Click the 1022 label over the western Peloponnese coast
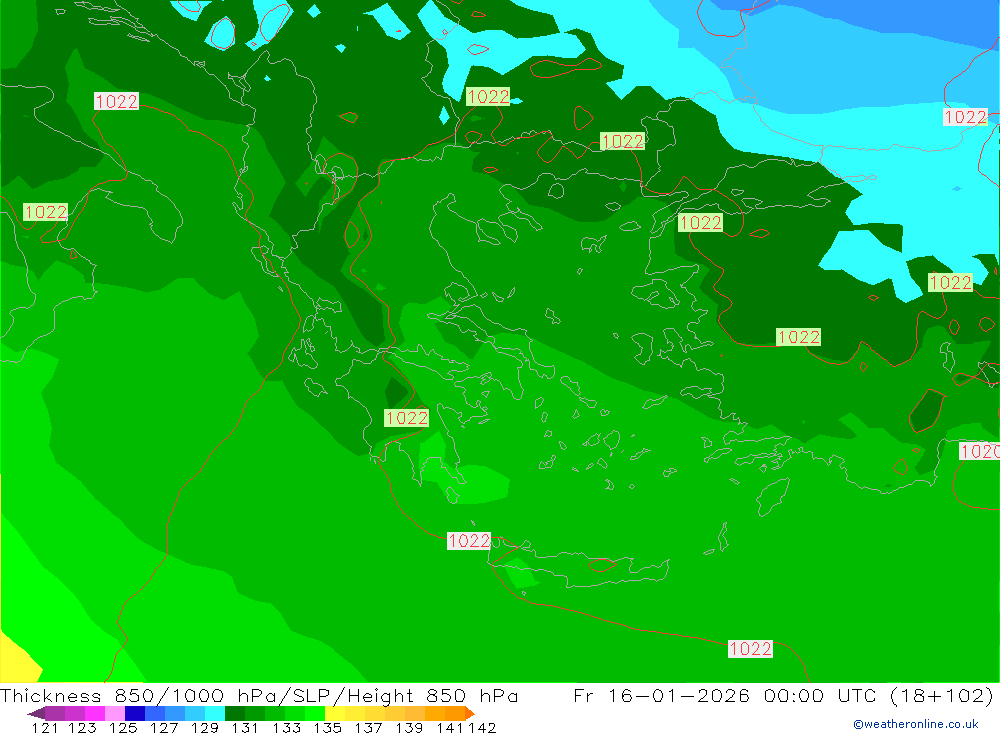The height and width of the screenshot is (733, 1000). click(x=406, y=418)
